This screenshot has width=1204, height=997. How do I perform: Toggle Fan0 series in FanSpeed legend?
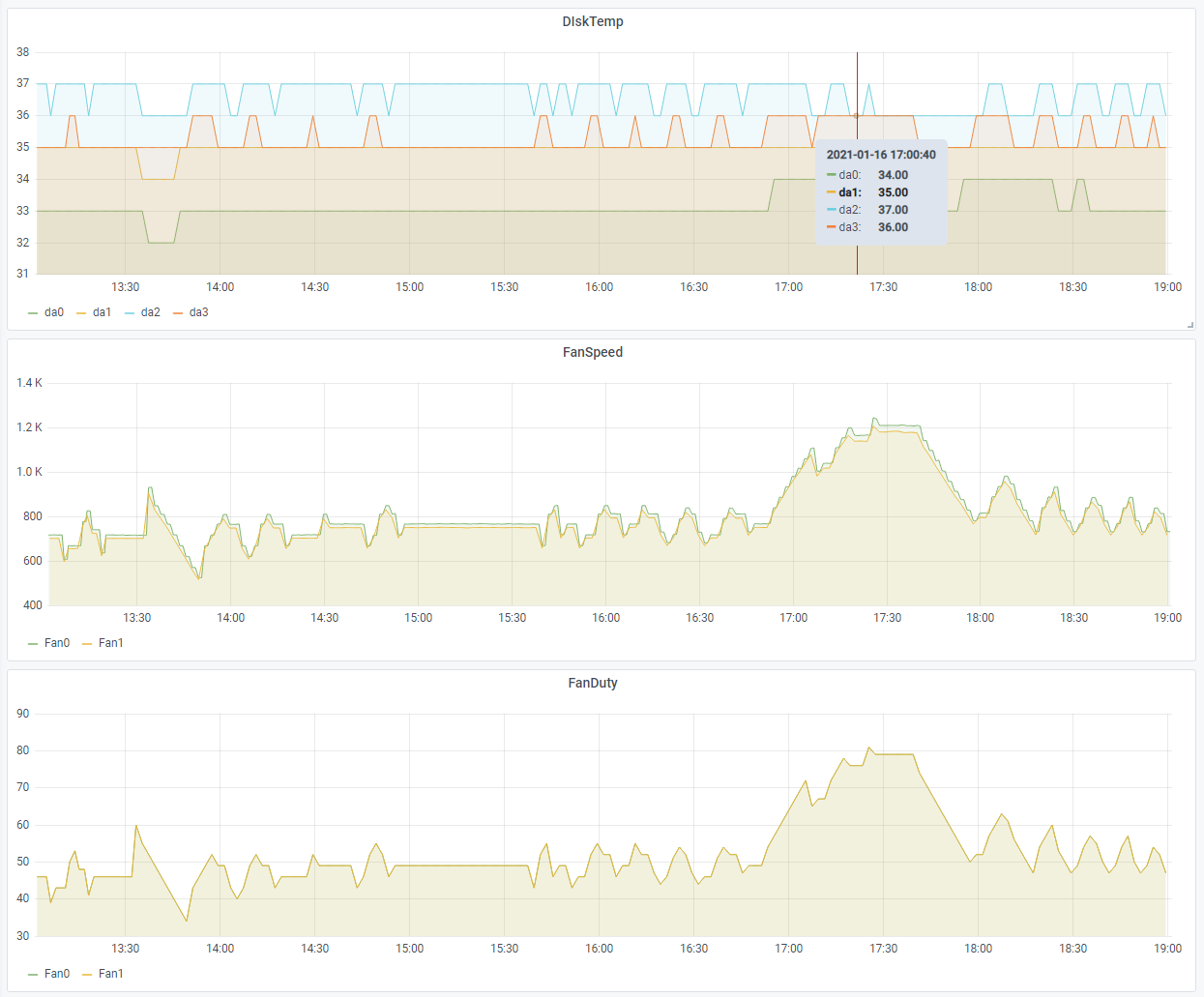coord(56,643)
